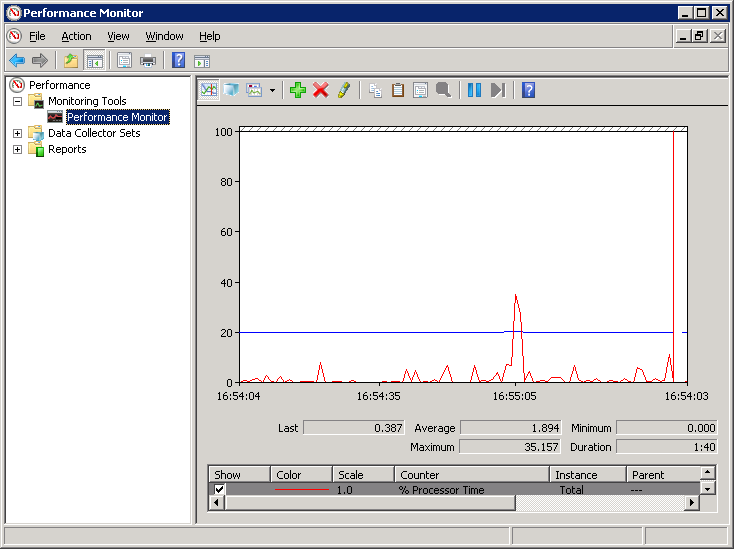Click the Forward arrow in the toolbar
This screenshot has height=549, width=734.
pyautogui.click(x=40, y=60)
